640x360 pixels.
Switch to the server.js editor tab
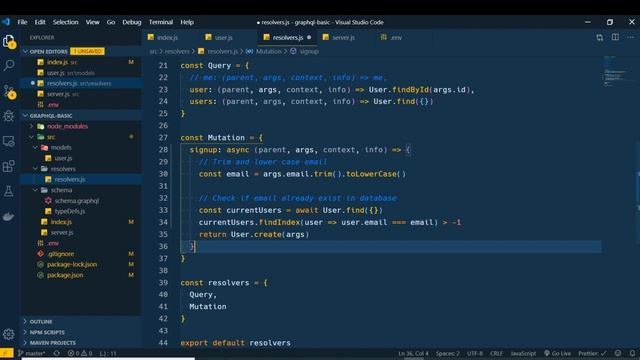(343, 38)
